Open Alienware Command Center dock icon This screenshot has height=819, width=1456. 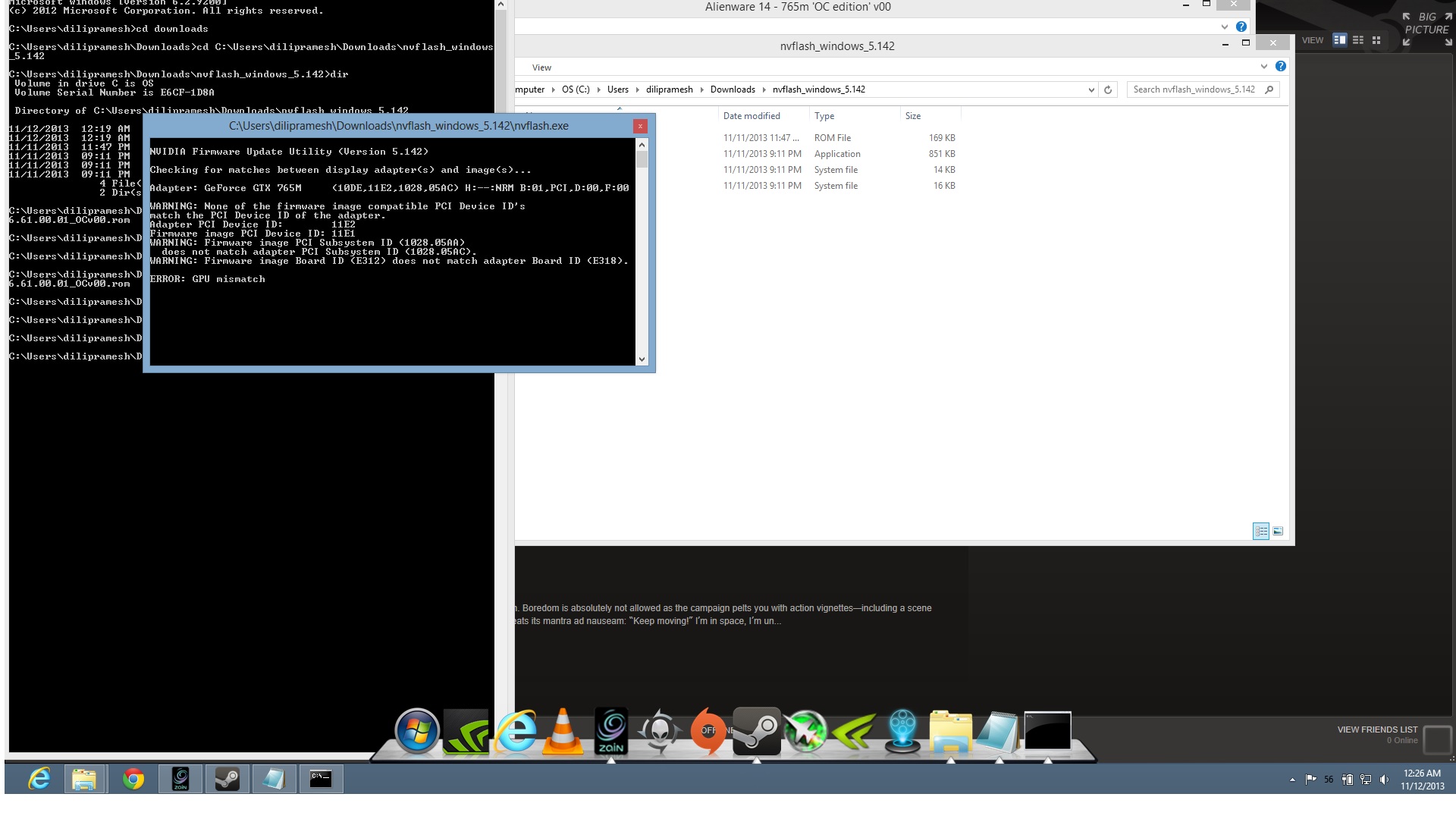point(659,732)
